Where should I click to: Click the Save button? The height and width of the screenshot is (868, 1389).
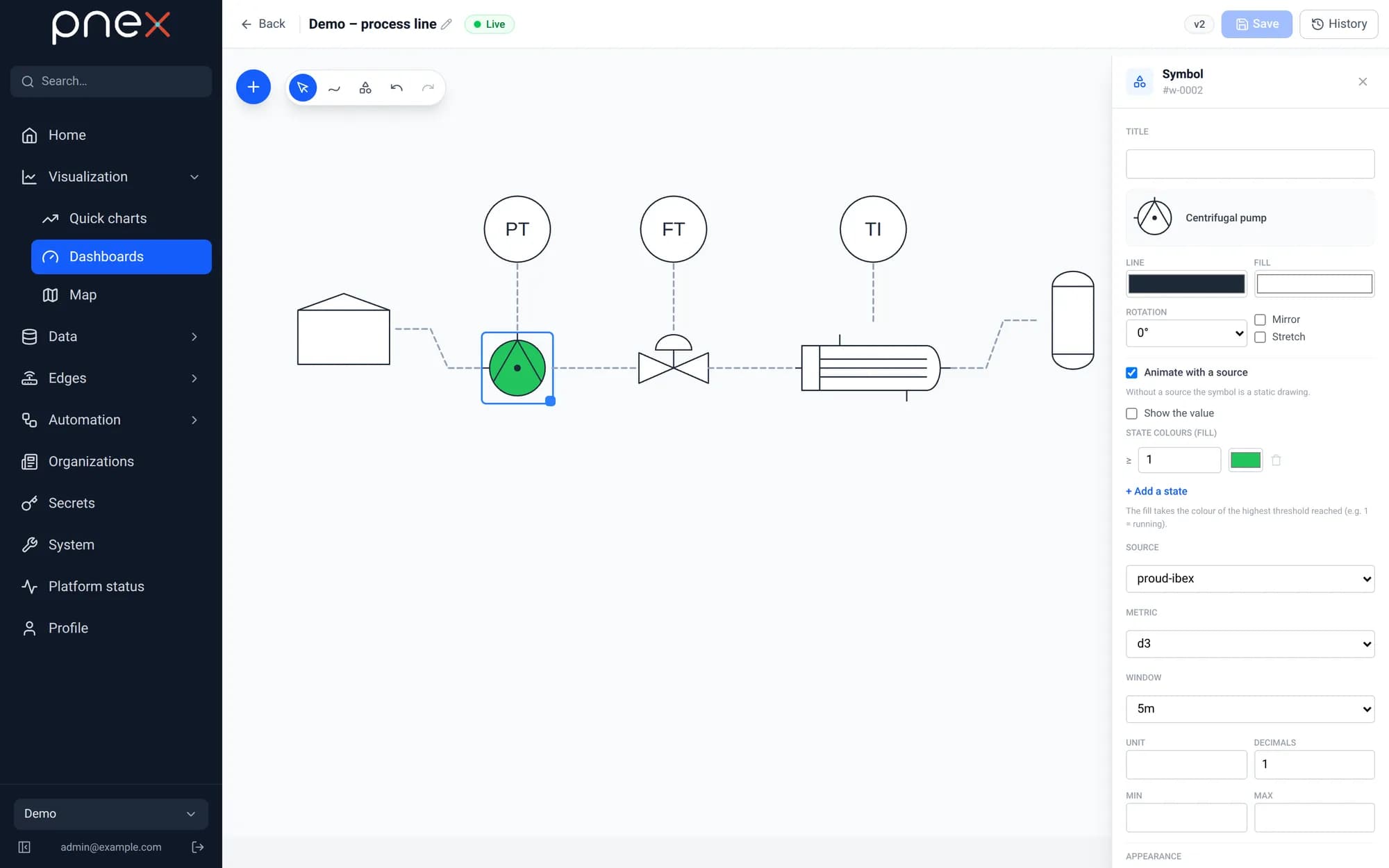click(1256, 24)
